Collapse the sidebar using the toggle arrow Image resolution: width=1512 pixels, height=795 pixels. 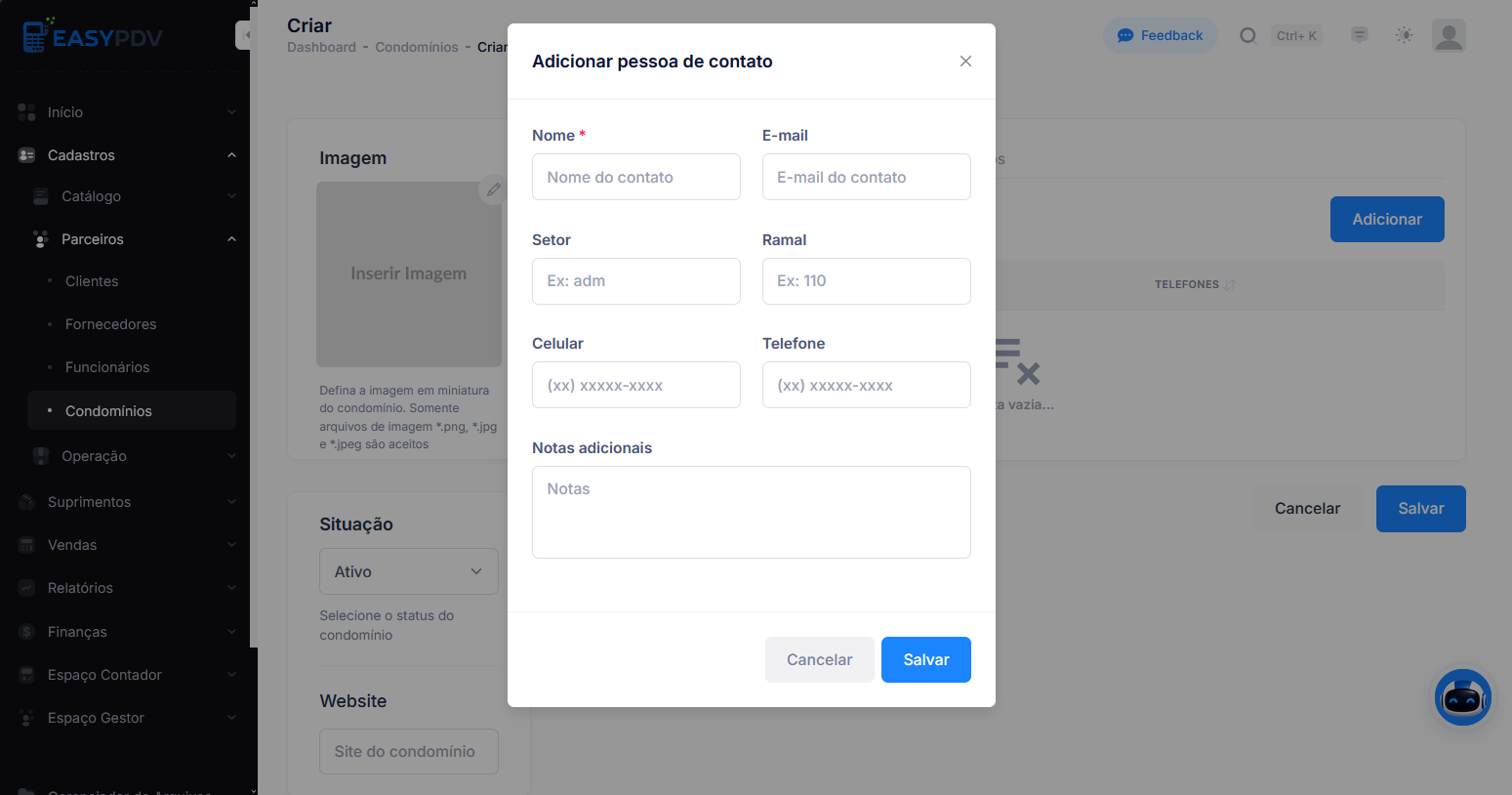pos(244,35)
